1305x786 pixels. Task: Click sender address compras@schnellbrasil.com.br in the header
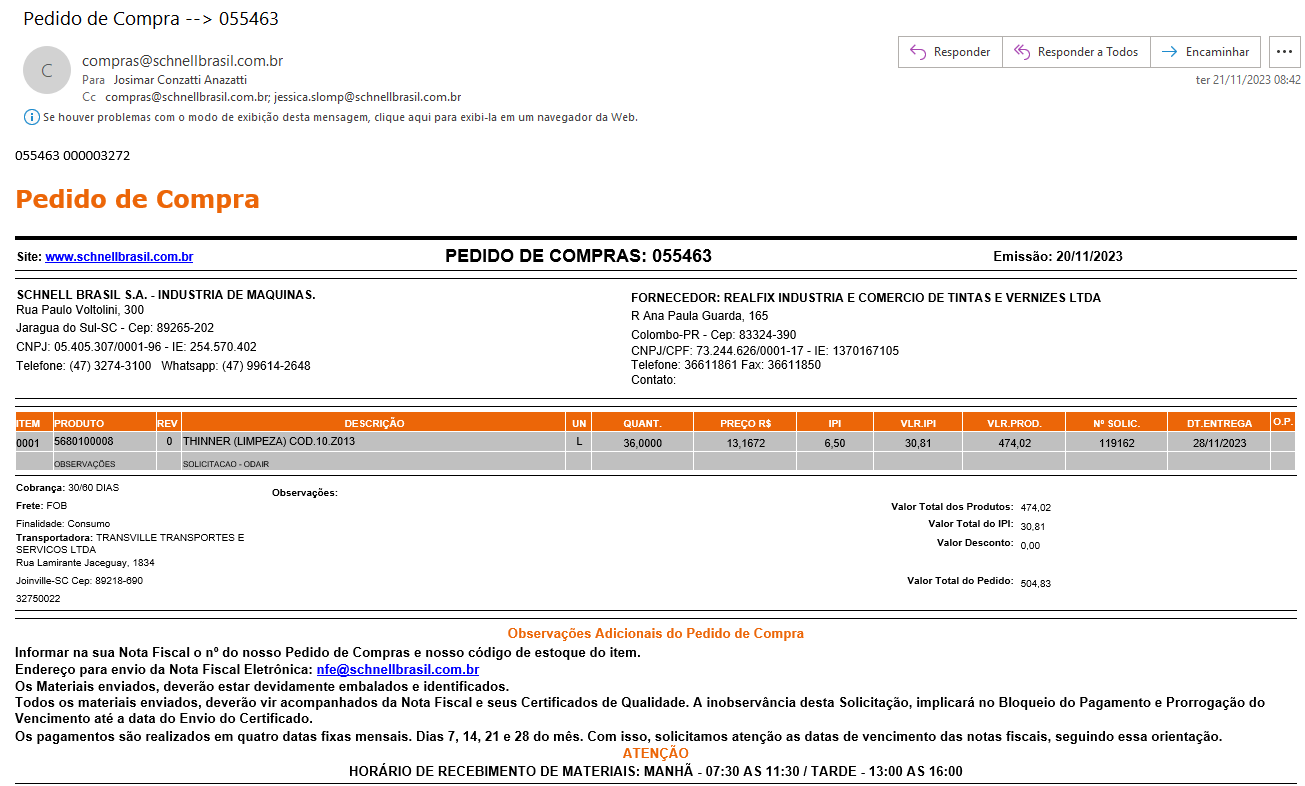pyautogui.click(x=182, y=61)
